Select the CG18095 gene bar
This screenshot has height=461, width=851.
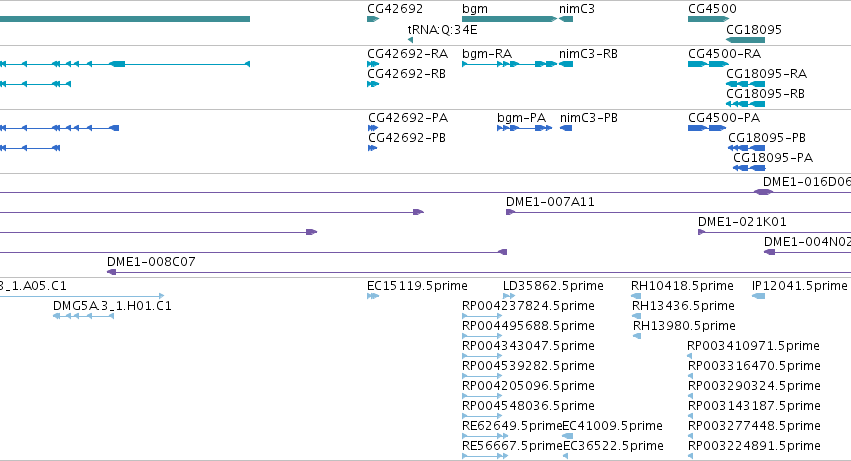click(x=745, y=40)
